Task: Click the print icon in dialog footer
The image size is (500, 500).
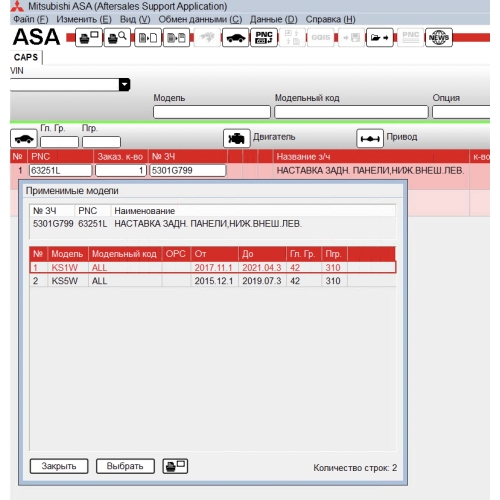Action: pos(175,466)
